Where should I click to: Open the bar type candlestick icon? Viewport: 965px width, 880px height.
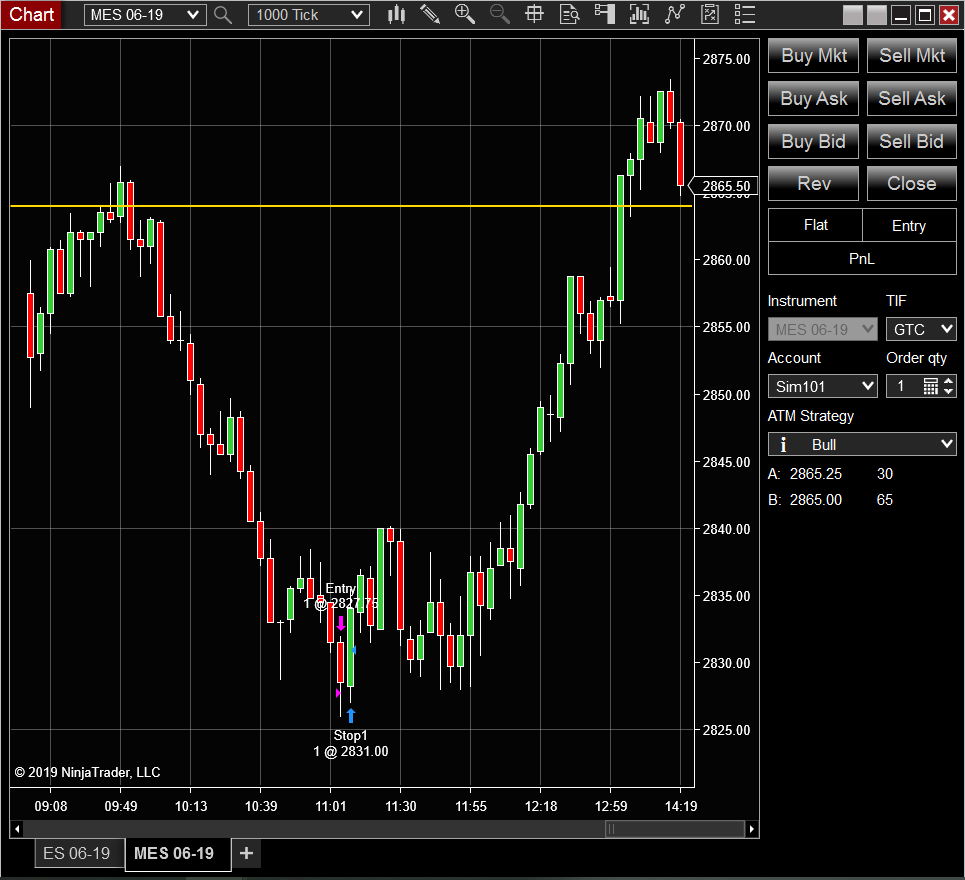[x=396, y=15]
